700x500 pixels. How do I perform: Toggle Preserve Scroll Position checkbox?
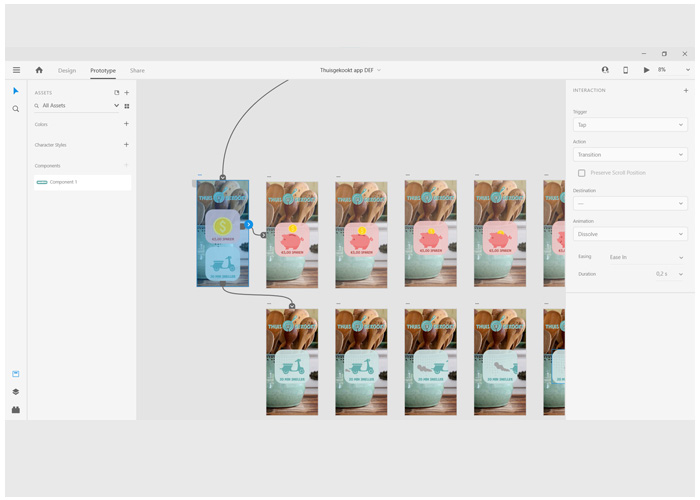pos(582,173)
